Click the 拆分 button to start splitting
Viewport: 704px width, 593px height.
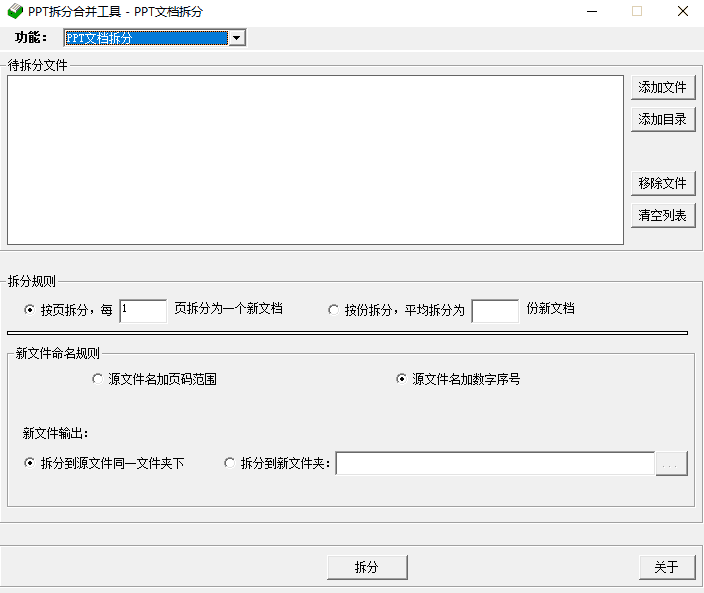tap(367, 567)
